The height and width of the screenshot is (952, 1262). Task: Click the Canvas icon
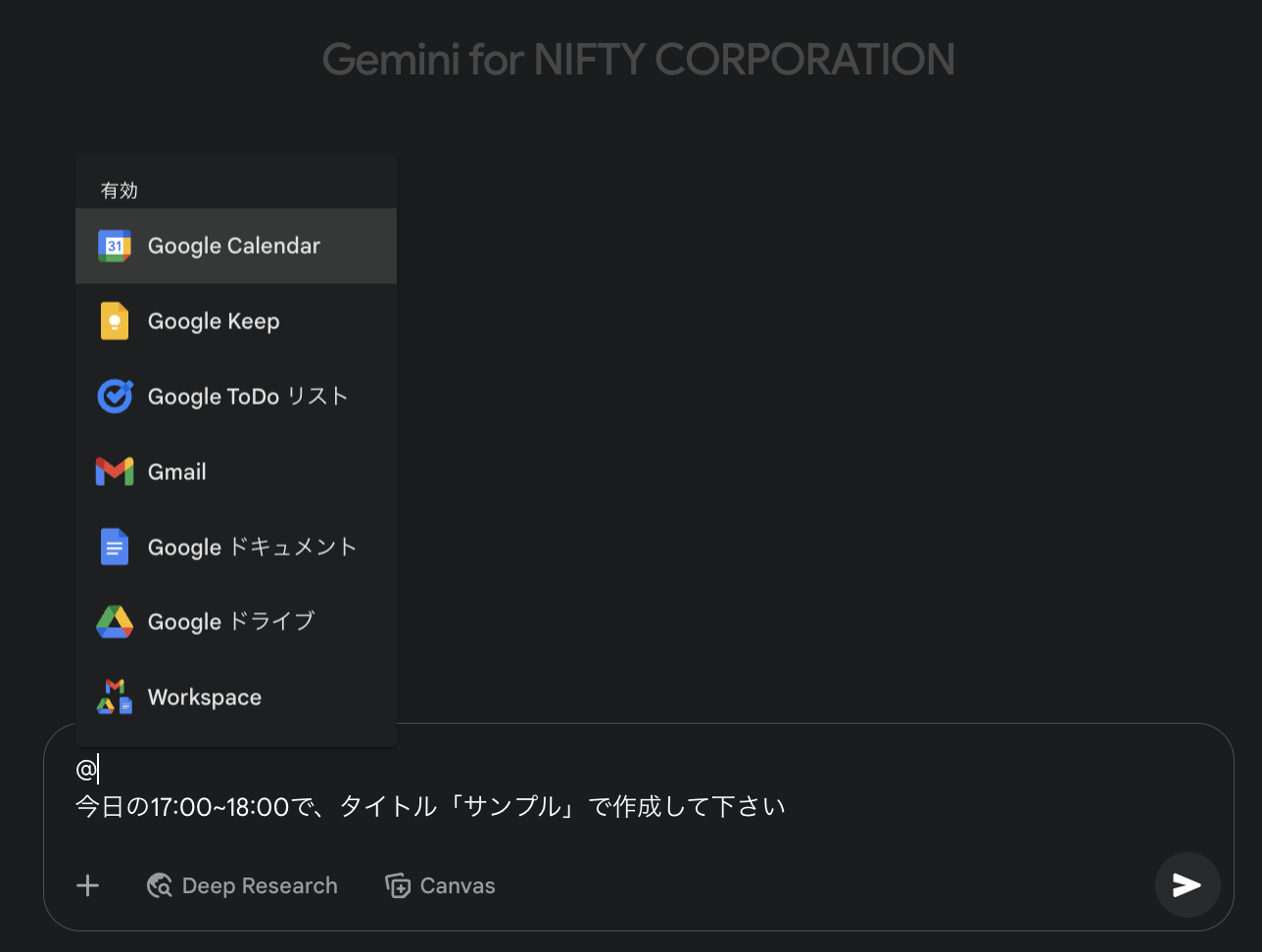click(398, 885)
